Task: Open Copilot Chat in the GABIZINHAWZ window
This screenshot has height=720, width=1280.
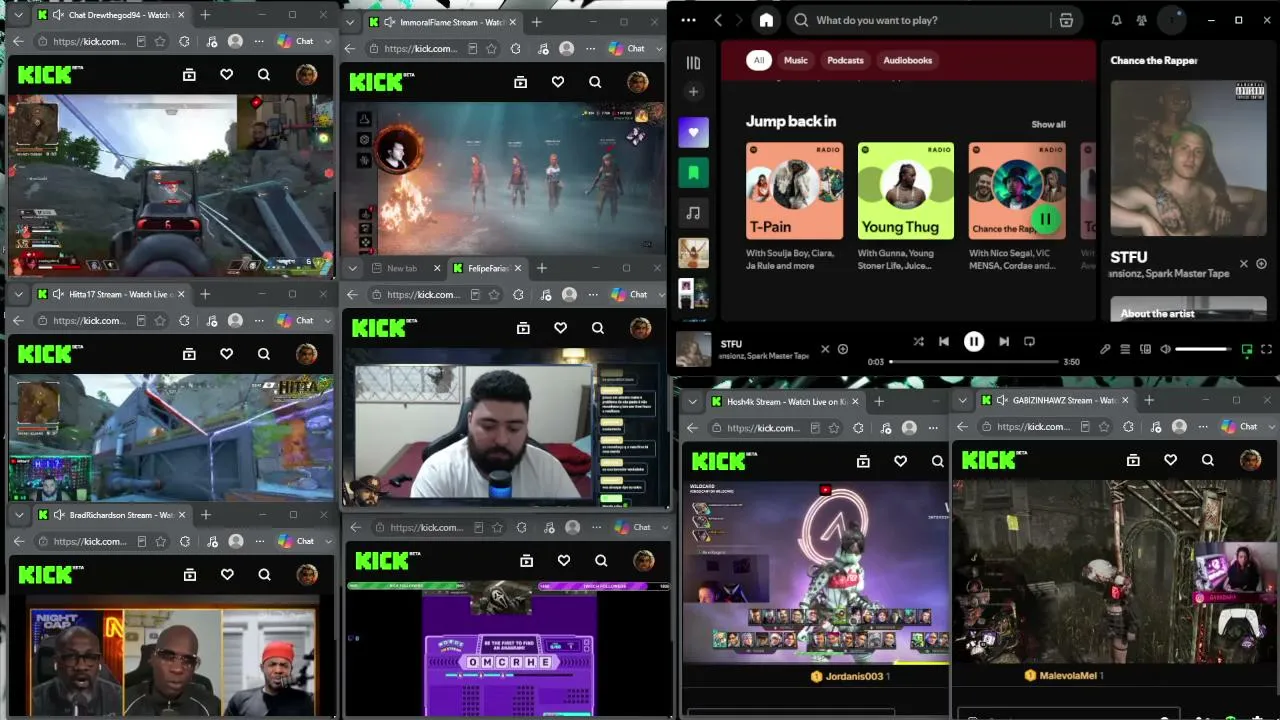Action: point(1239,427)
